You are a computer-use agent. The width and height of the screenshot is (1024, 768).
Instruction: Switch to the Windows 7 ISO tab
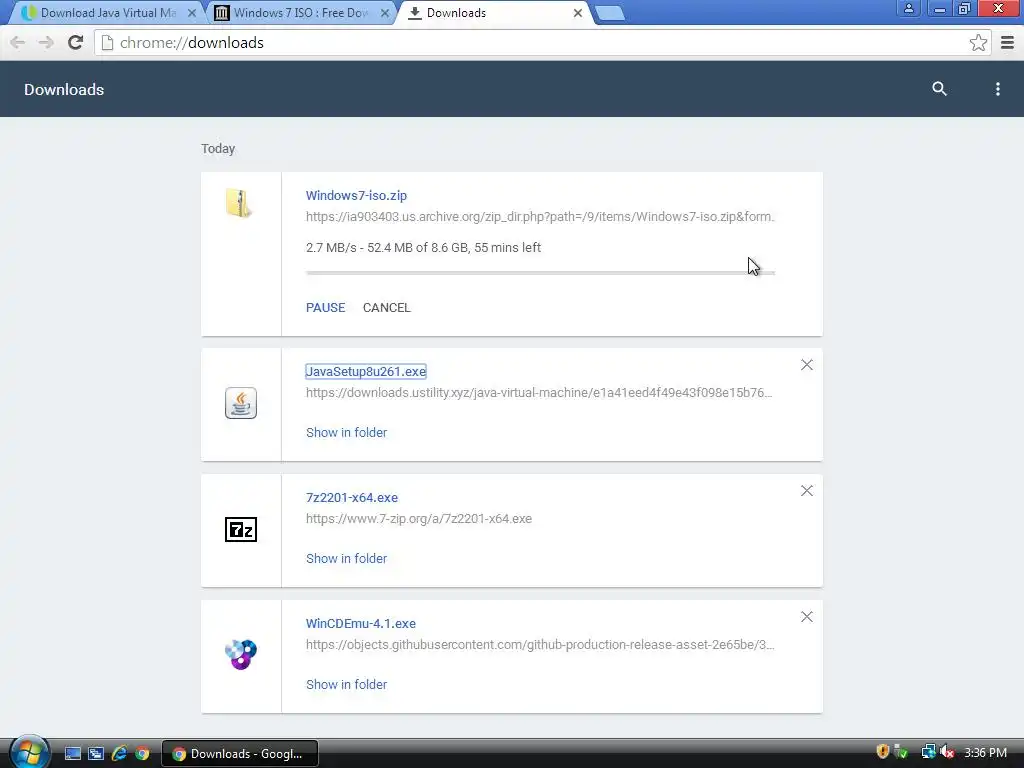coord(302,13)
